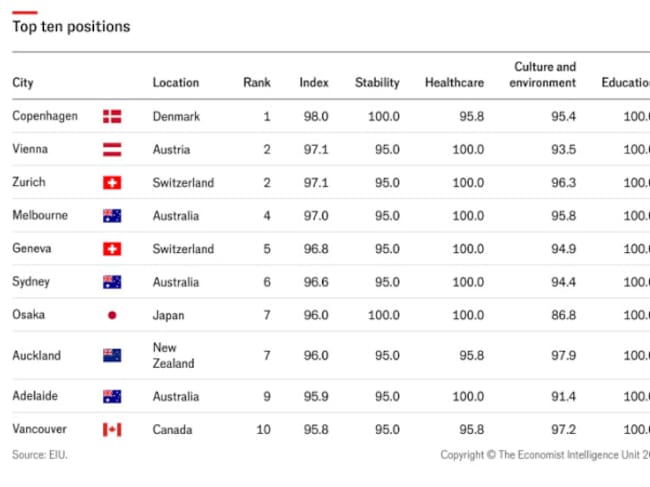The image size is (650, 487).
Task: Click the Copenhagen city name
Action: 45,116
